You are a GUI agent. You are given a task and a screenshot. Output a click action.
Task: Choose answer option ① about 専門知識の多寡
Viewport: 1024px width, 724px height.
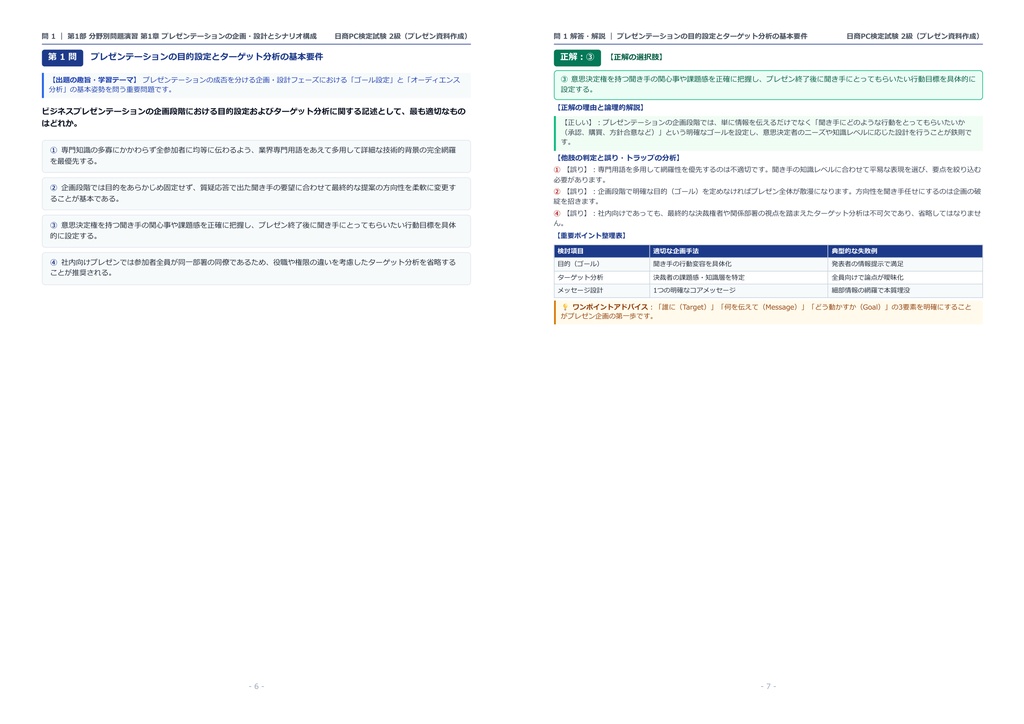[x=257, y=156]
